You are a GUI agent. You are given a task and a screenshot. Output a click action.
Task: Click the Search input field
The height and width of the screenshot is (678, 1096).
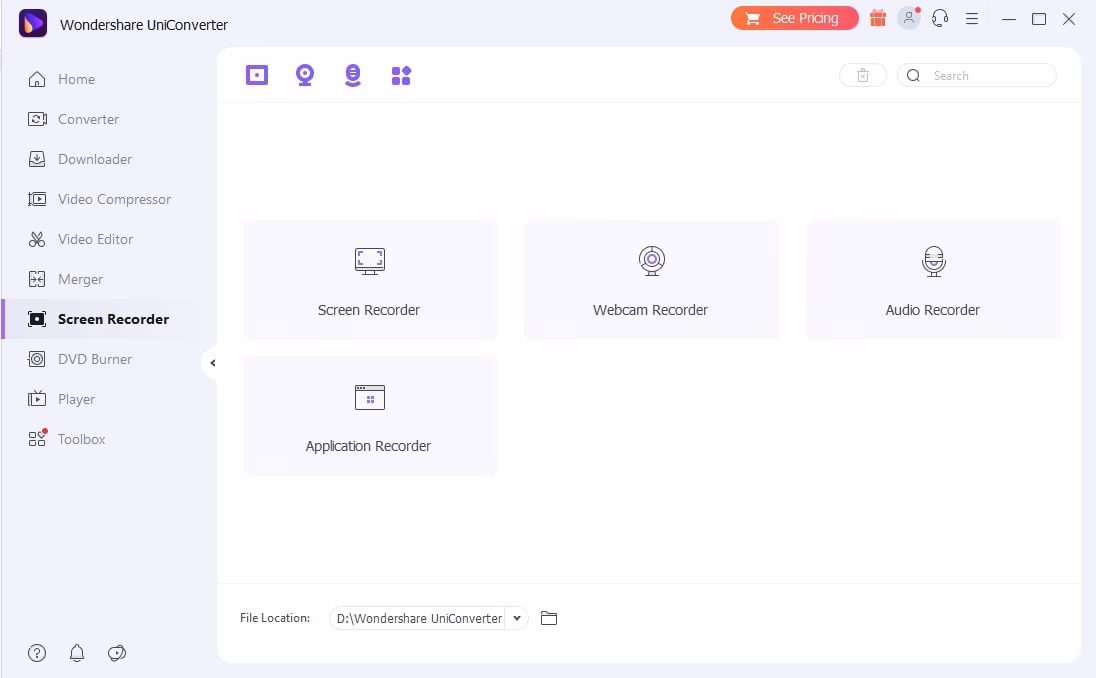point(976,75)
